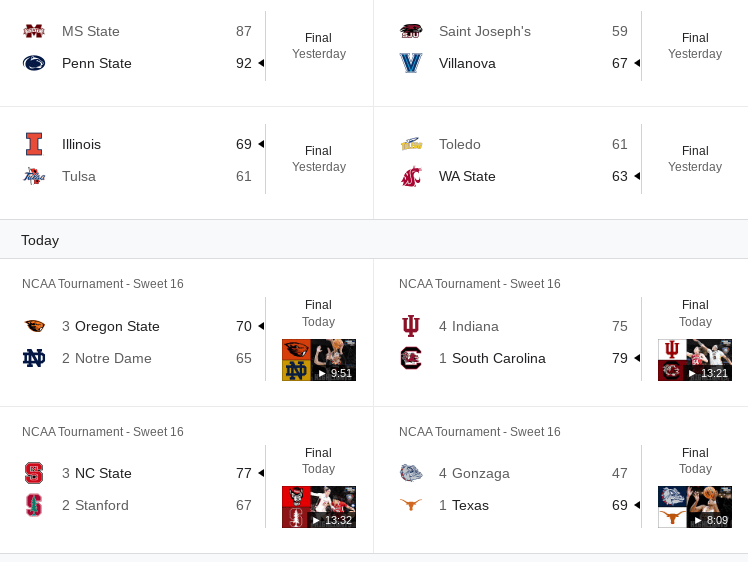
Task: Play NC State vs Stanford 13:32 video
Action: pyautogui.click(x=319, y=507)
